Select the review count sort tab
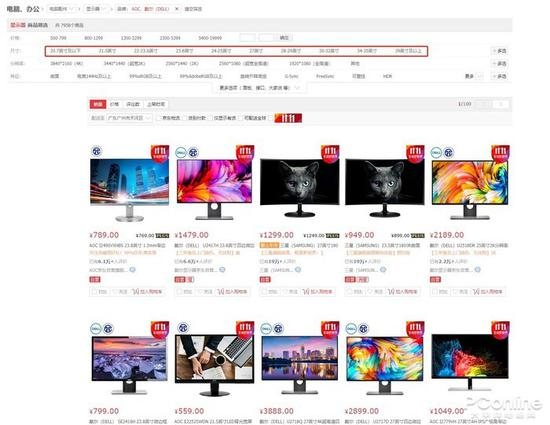 click(x=133, y=104)
